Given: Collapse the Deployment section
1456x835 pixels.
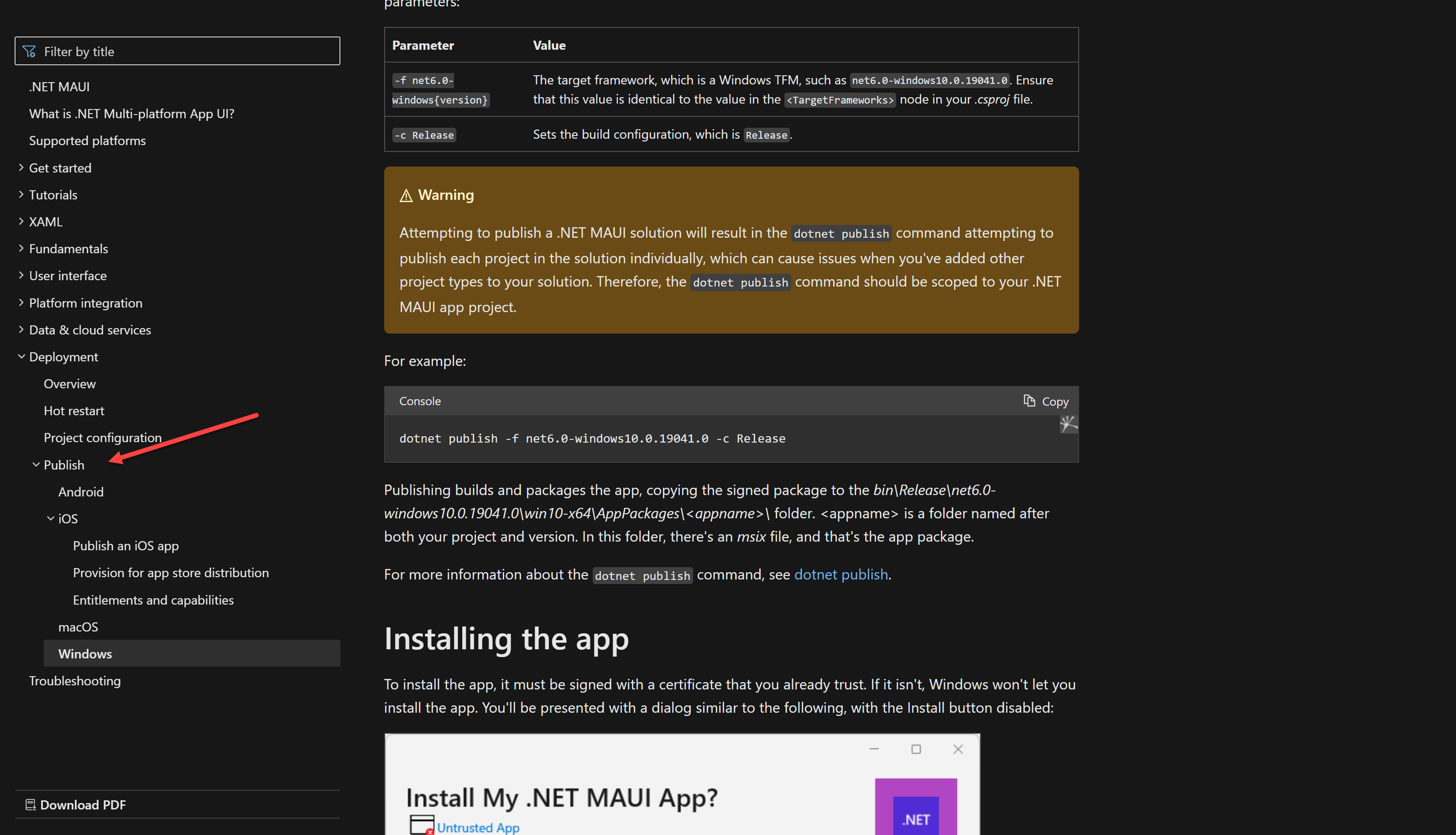Looking at the screenshot, I should point(21,356).
